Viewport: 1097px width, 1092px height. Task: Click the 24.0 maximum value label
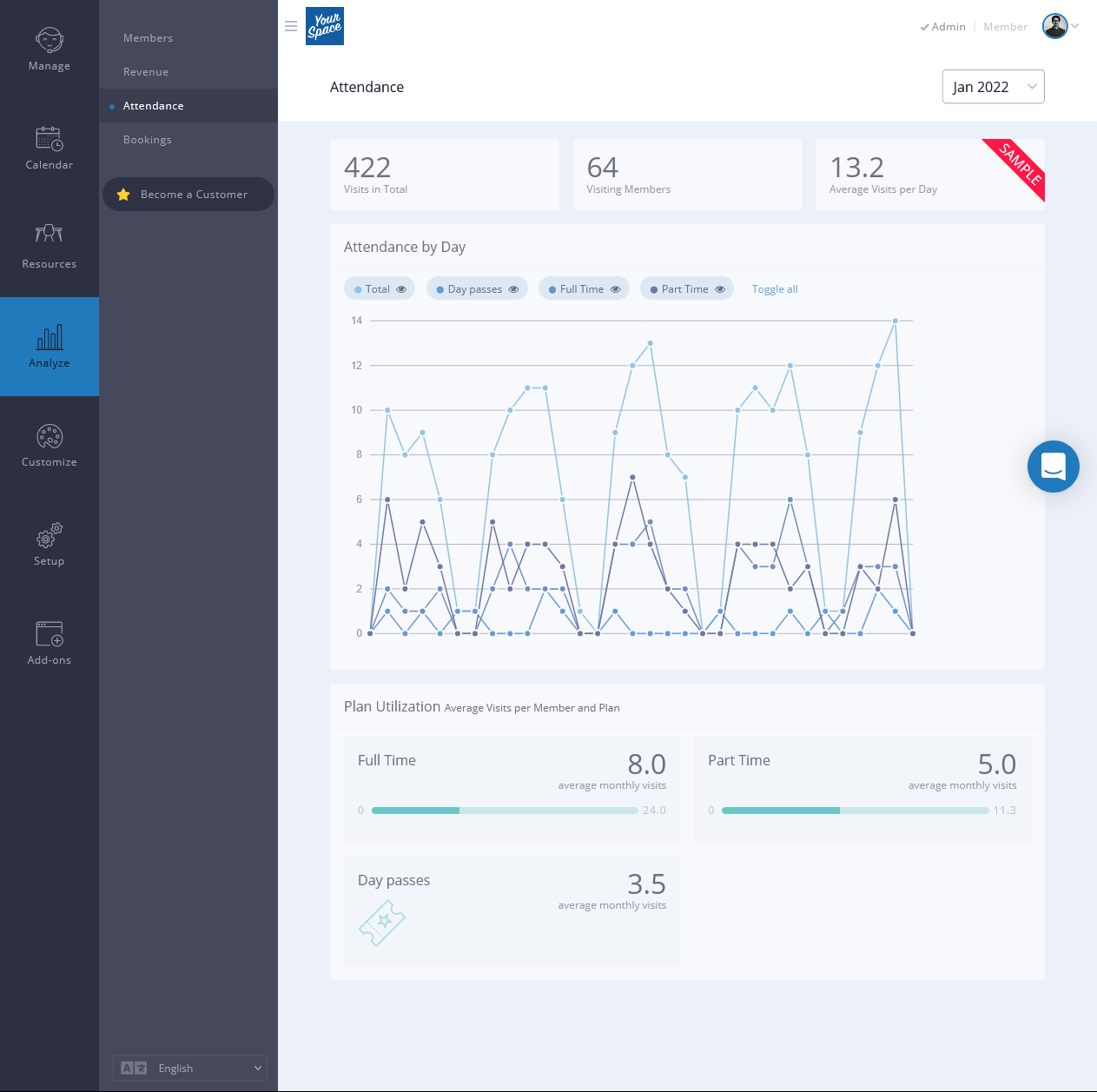654,811
